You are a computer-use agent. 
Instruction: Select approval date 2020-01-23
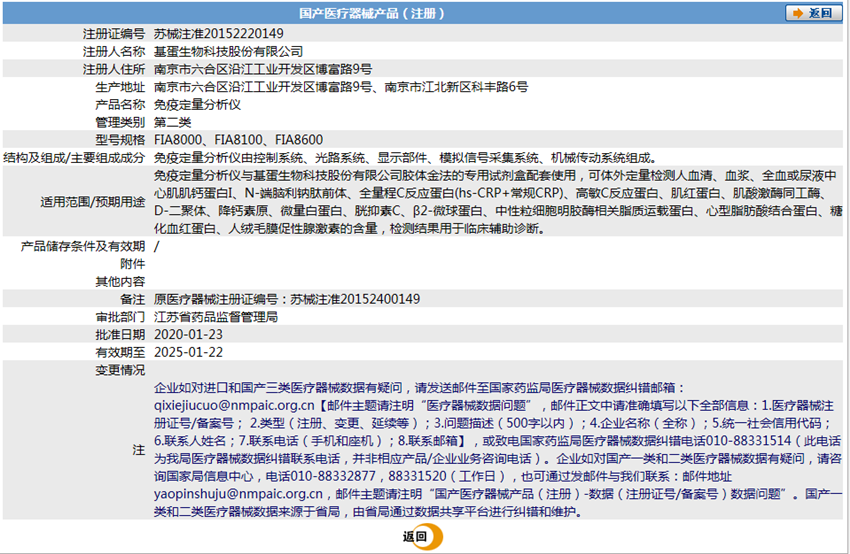click(x=188, y=334)
